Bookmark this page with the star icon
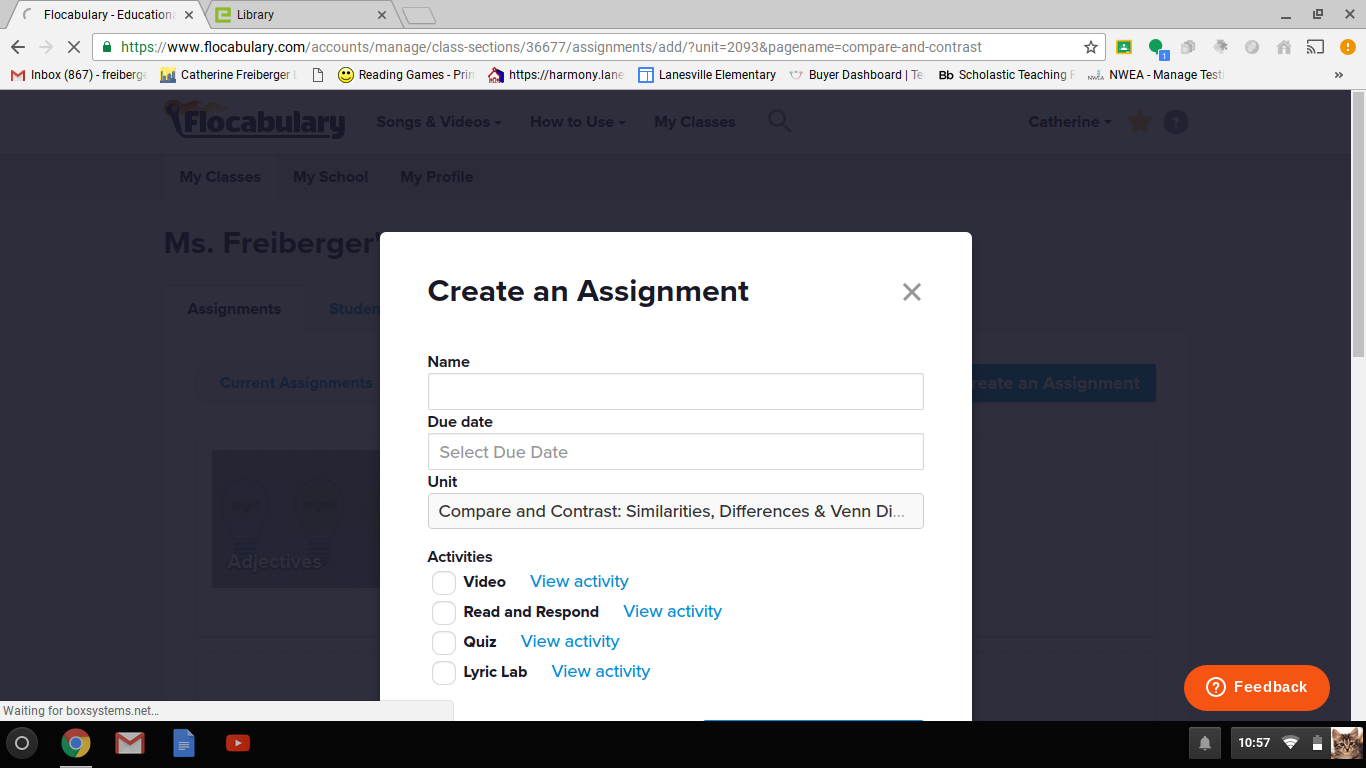1366x768 pixels. pos(1091,47)
